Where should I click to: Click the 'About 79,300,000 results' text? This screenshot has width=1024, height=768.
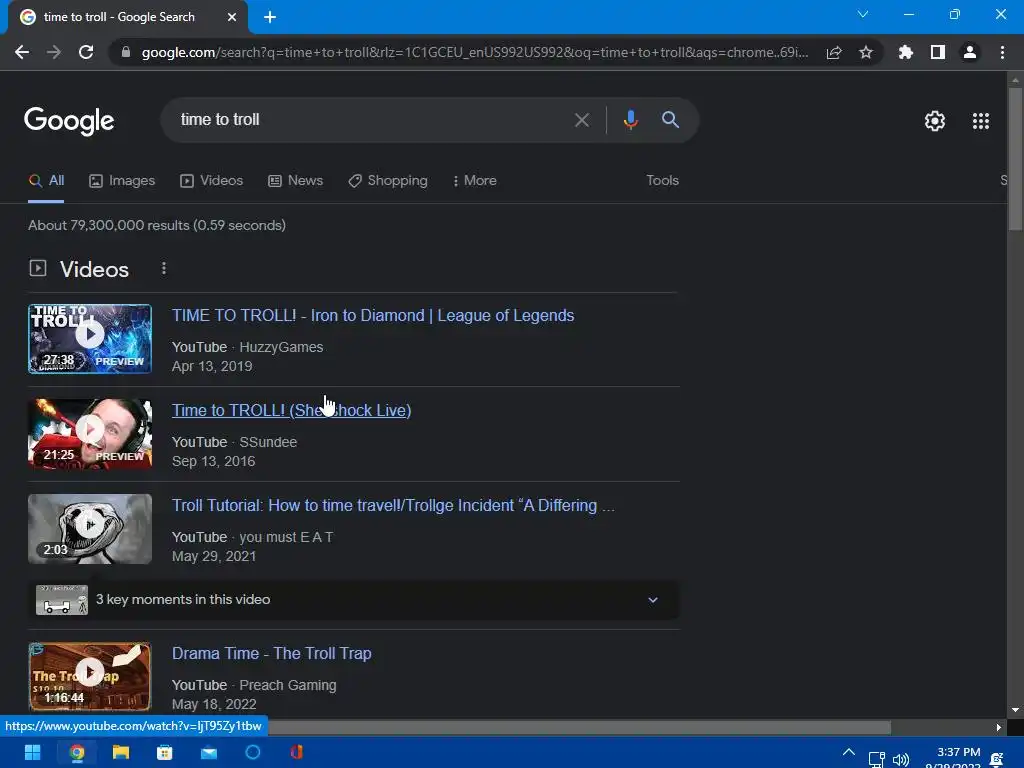(x=157, y=225)
